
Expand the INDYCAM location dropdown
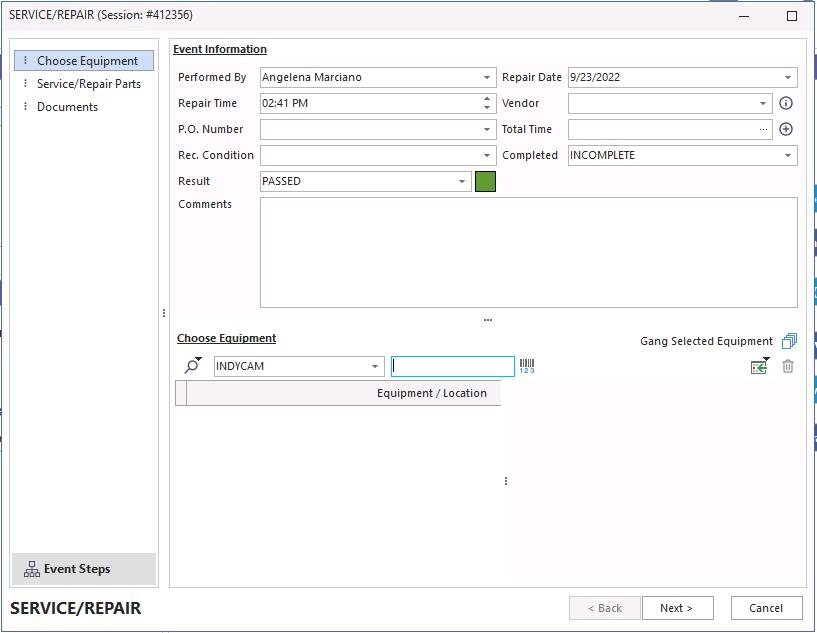[x=375, y=367]
